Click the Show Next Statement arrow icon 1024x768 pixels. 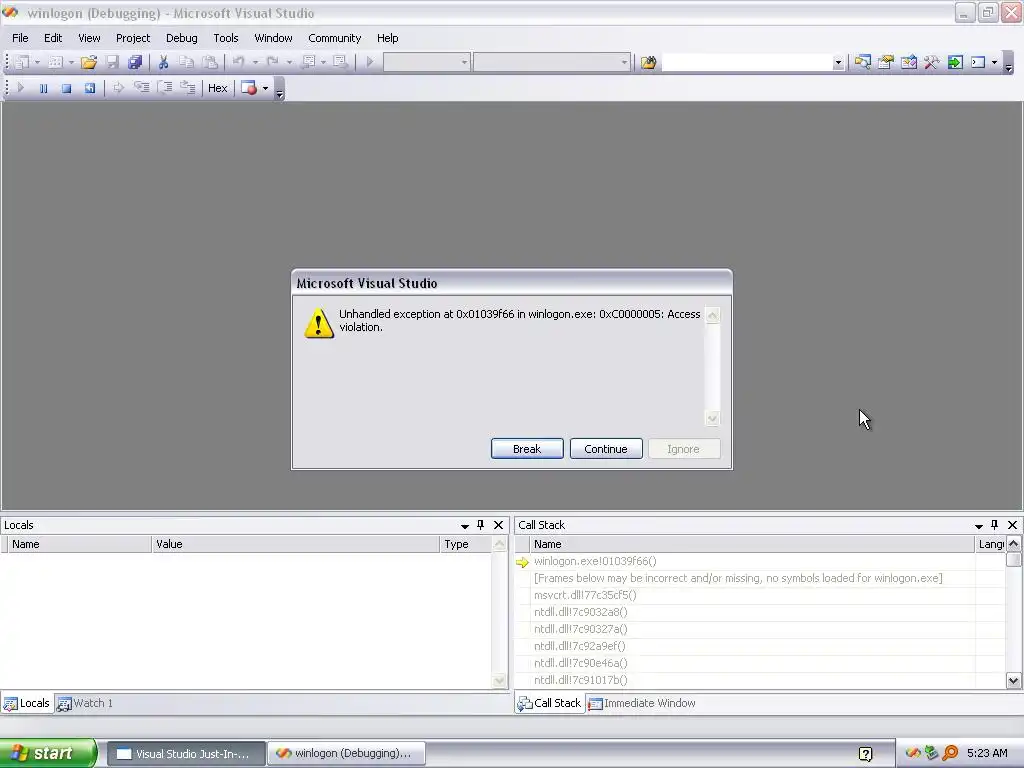click(x=118, y=88)
